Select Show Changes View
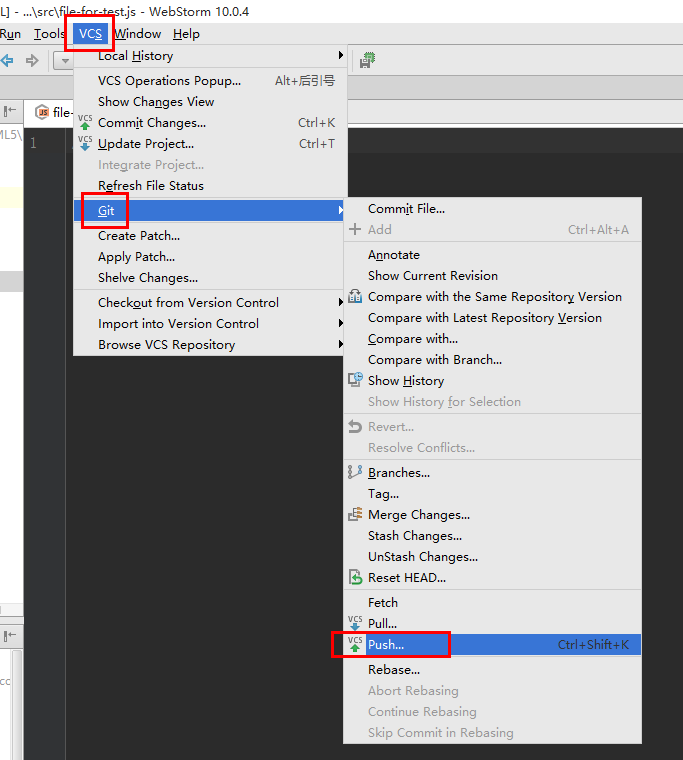The height and width of the screenshot is (760, 683). (210, 102)
